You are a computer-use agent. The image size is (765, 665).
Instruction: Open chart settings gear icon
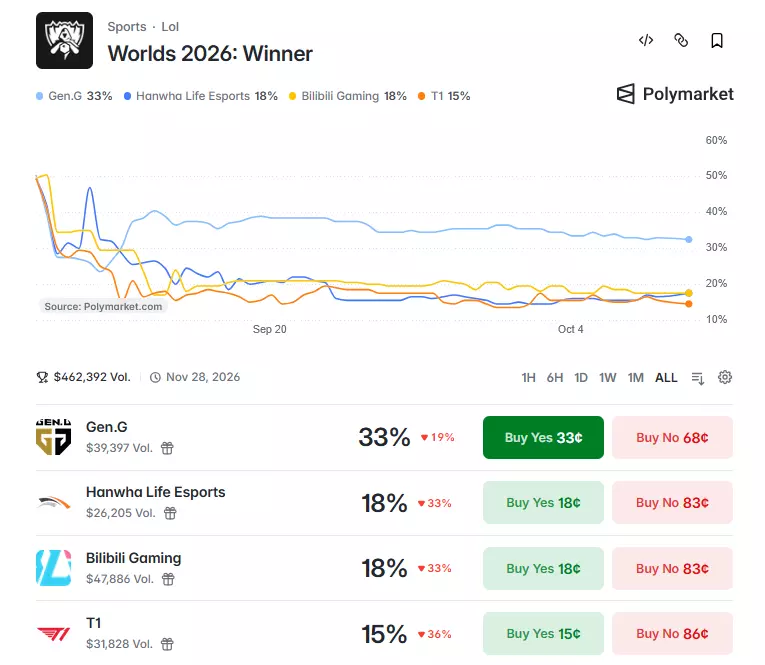point(725,377)
